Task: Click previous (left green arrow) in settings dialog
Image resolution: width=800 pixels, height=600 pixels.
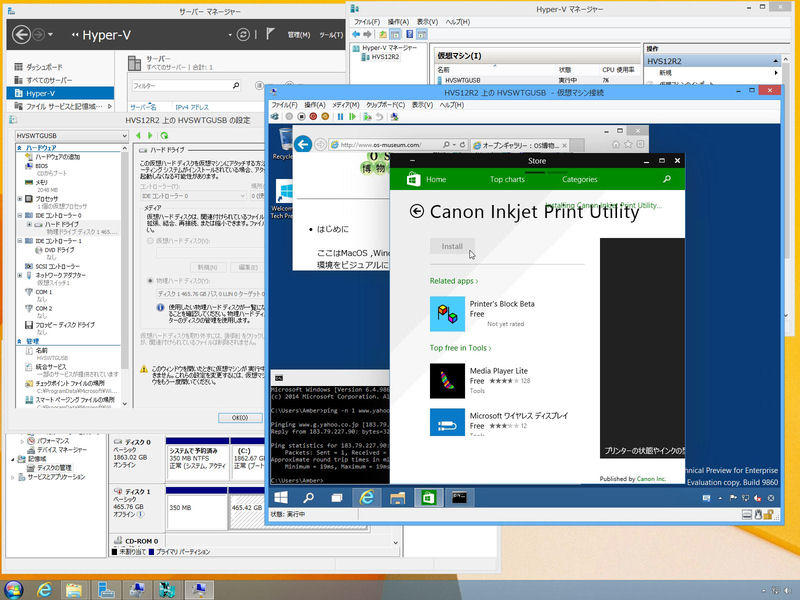Action: tap(138, 136)
